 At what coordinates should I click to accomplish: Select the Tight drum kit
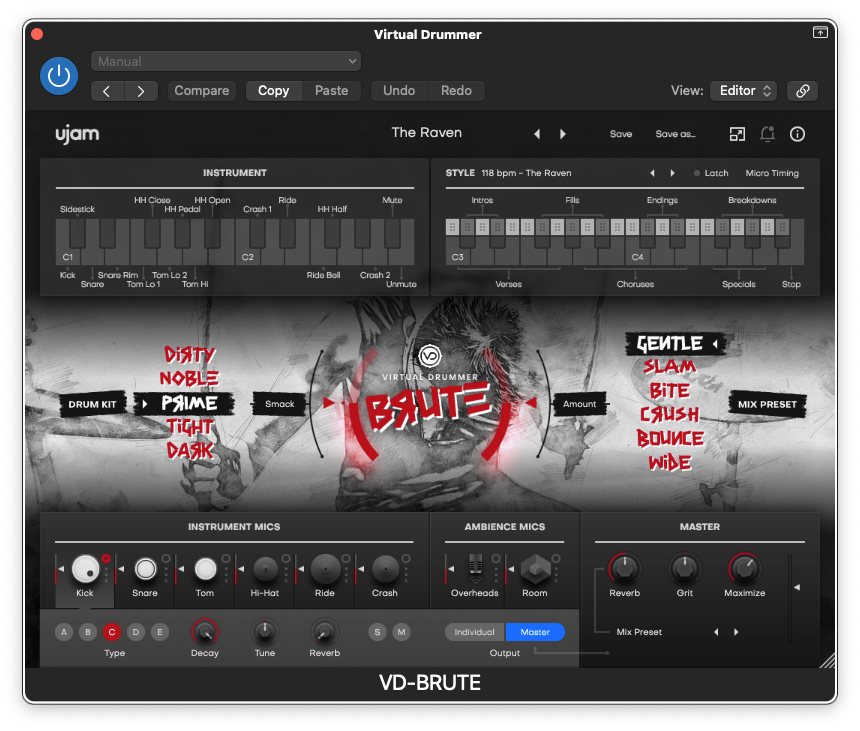pos(190,427)
